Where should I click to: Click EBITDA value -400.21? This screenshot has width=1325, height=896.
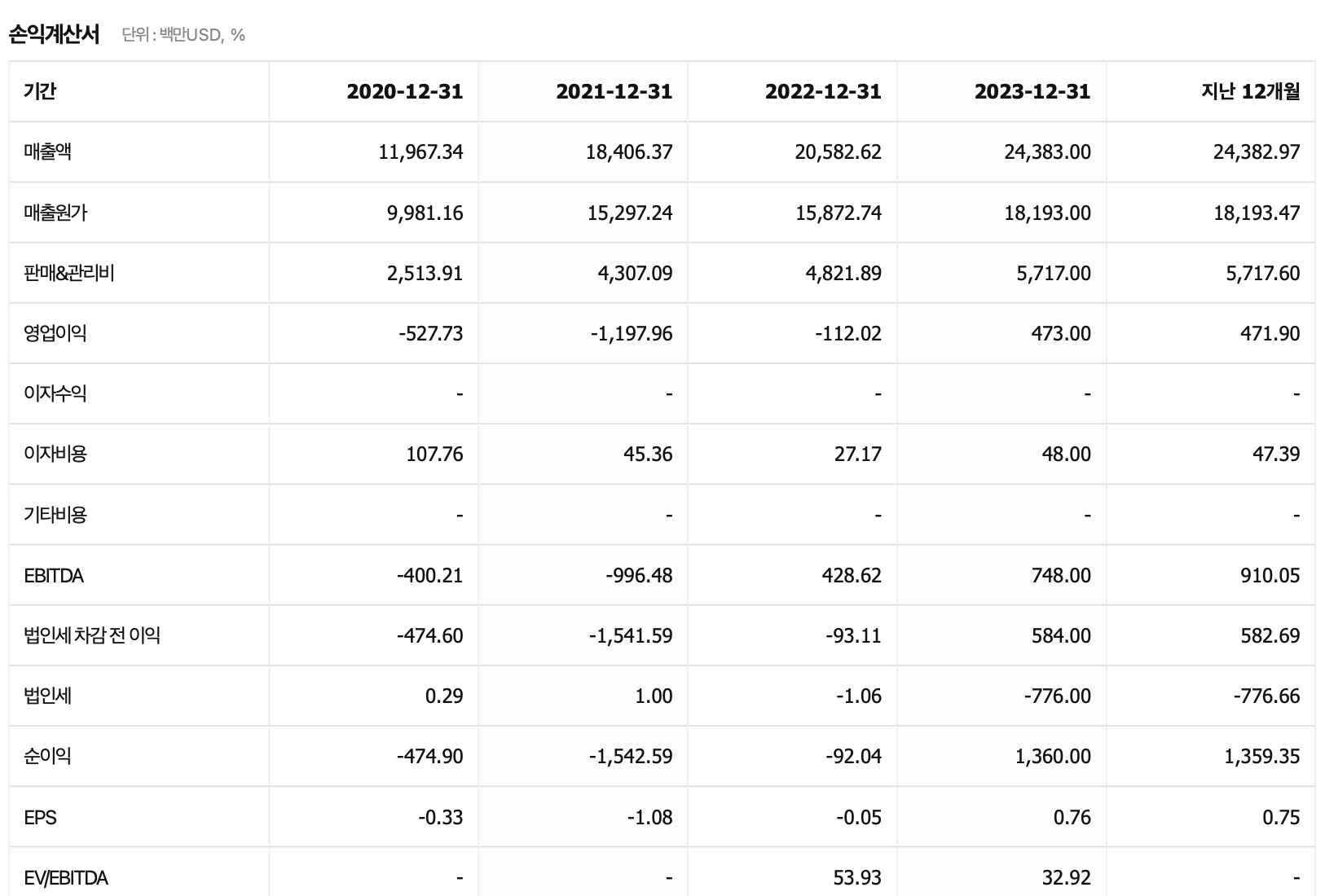429,575
